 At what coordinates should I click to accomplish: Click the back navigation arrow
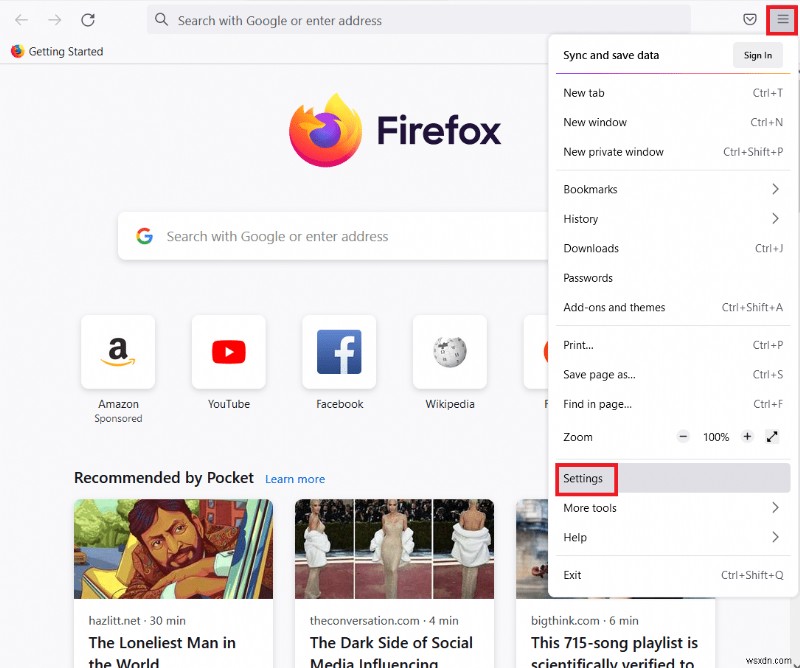22,20
